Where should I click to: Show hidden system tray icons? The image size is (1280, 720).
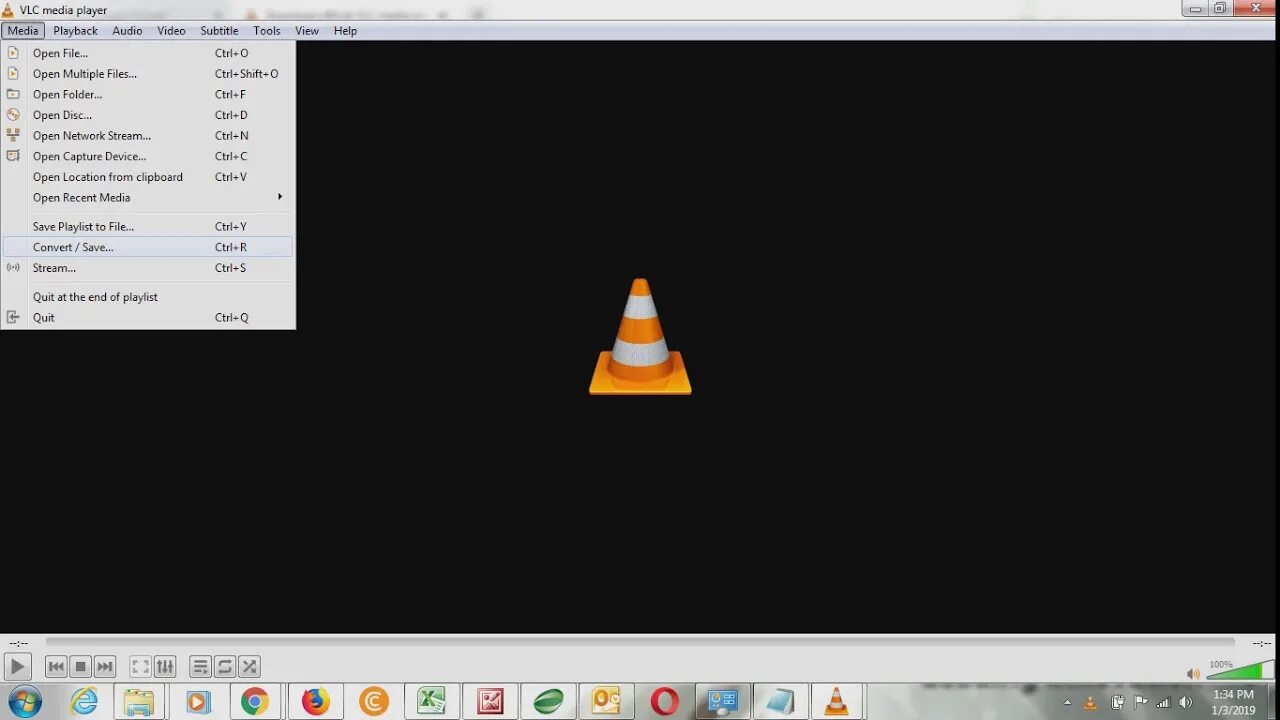tap(1068, 703)
